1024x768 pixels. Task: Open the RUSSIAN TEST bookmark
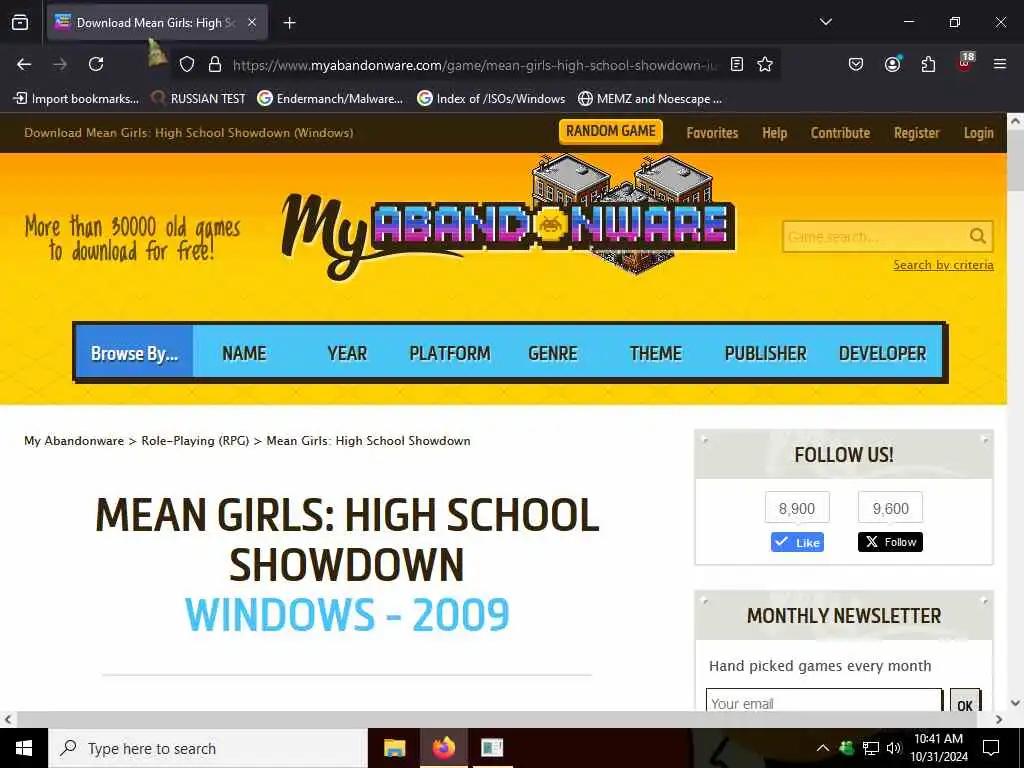(x=198, y=99)
